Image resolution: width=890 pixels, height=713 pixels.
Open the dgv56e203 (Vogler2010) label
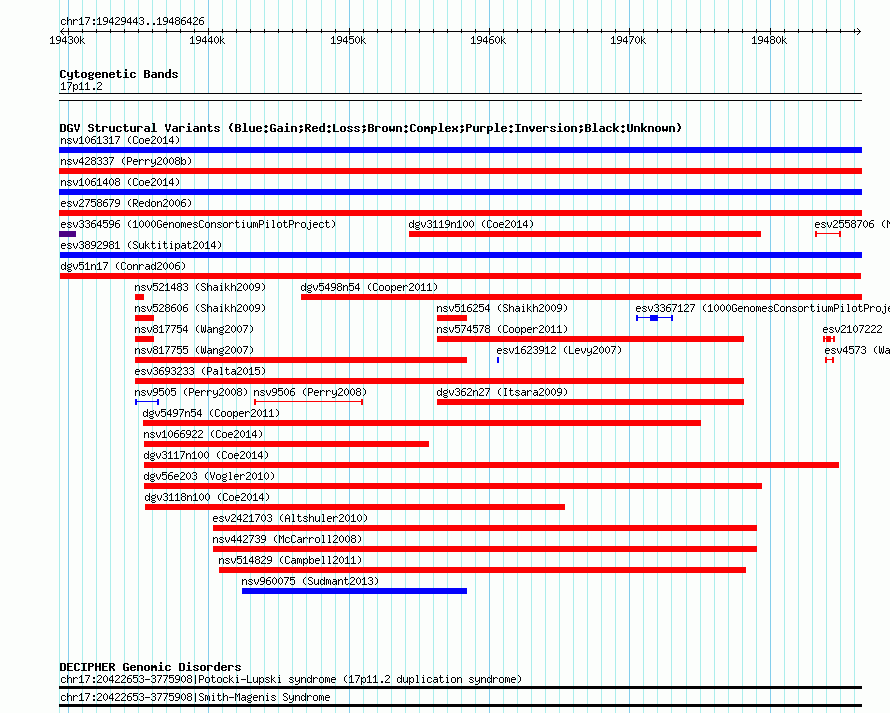tap(209, 476)
